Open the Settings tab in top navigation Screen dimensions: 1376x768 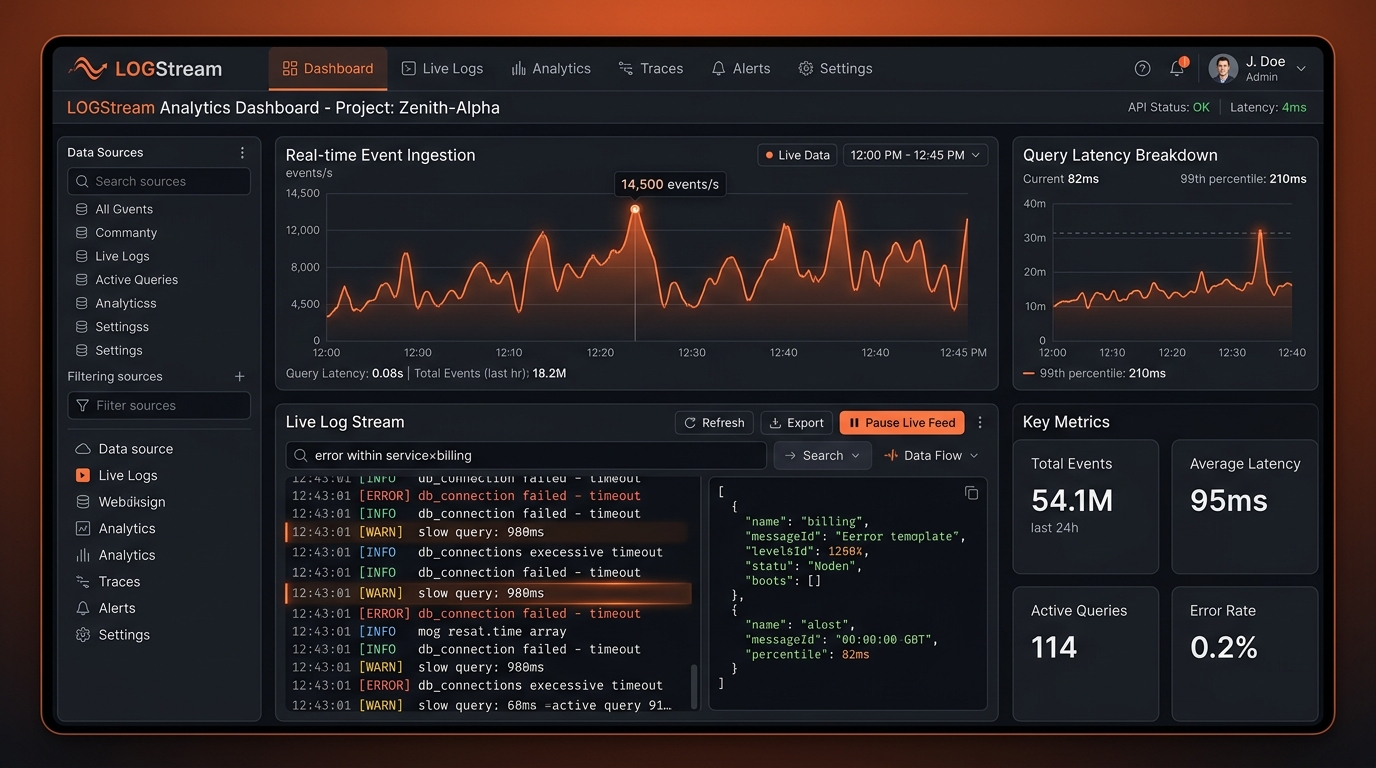(835, 68)
